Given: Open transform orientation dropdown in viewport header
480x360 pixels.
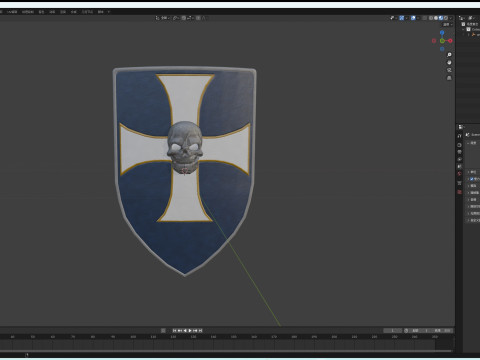Looking at the screenshot, I should pos(163,18).
